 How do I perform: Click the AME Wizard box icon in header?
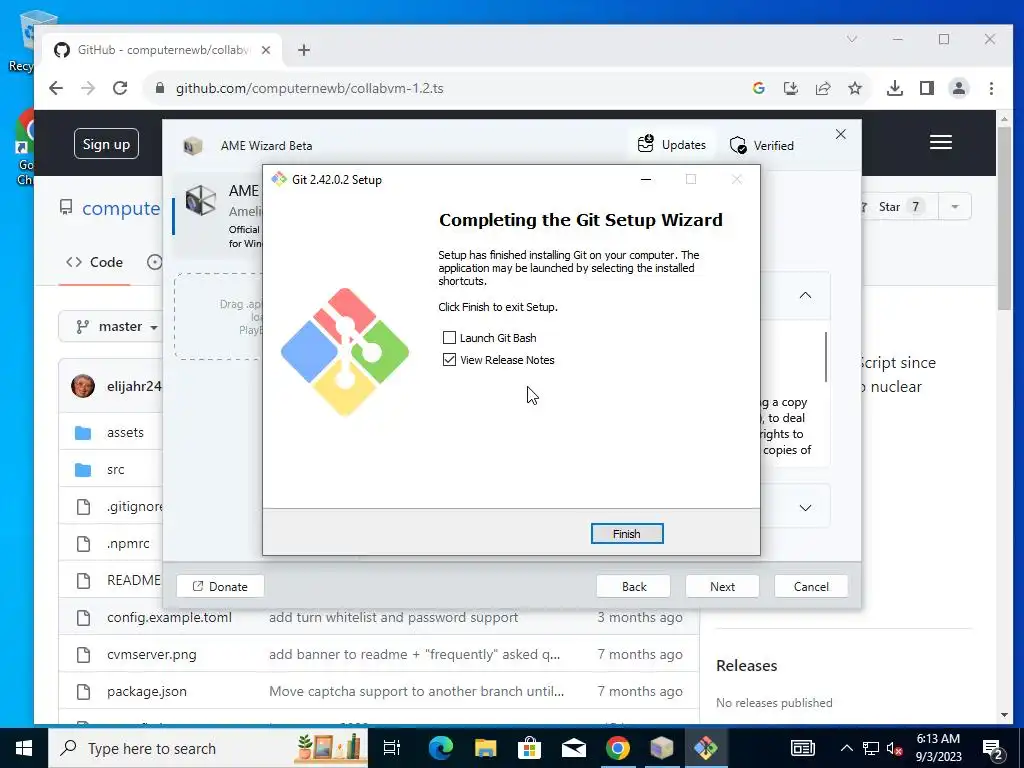(192, 145)
